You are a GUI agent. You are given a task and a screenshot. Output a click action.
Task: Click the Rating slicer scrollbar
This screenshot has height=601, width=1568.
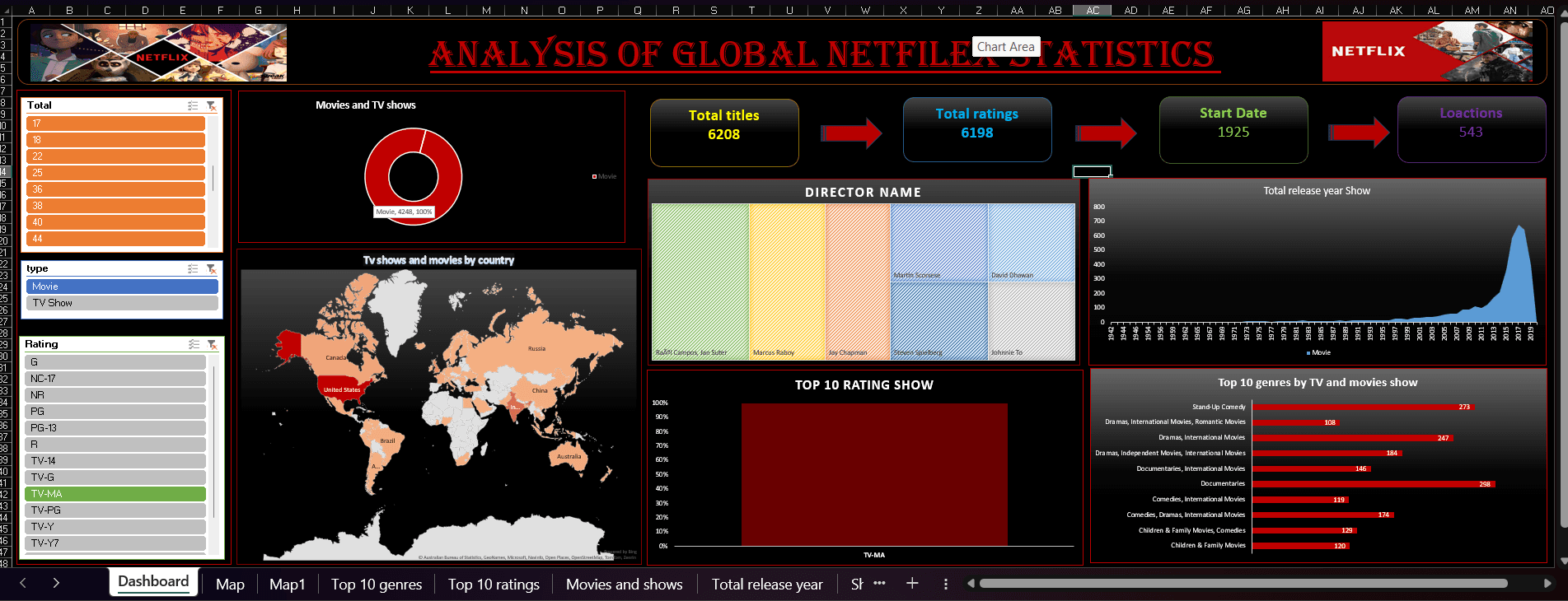(x=214, y=440)
